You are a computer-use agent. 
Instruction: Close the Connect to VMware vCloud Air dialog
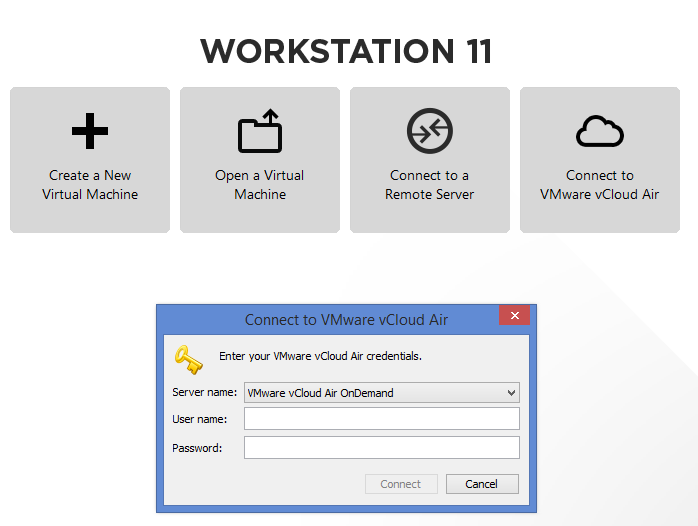point(515,315)
